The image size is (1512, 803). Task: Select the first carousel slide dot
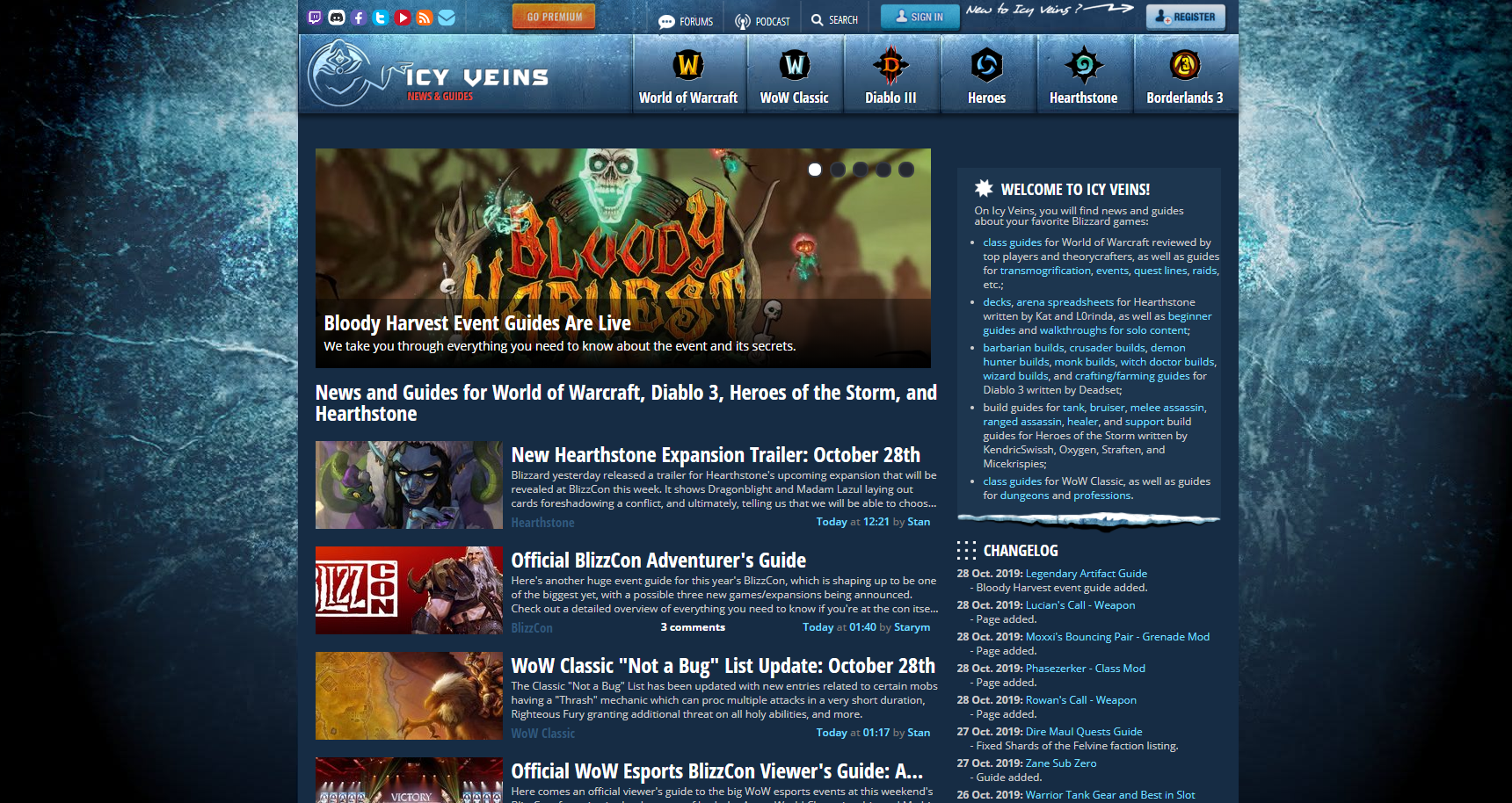[815, 170]
